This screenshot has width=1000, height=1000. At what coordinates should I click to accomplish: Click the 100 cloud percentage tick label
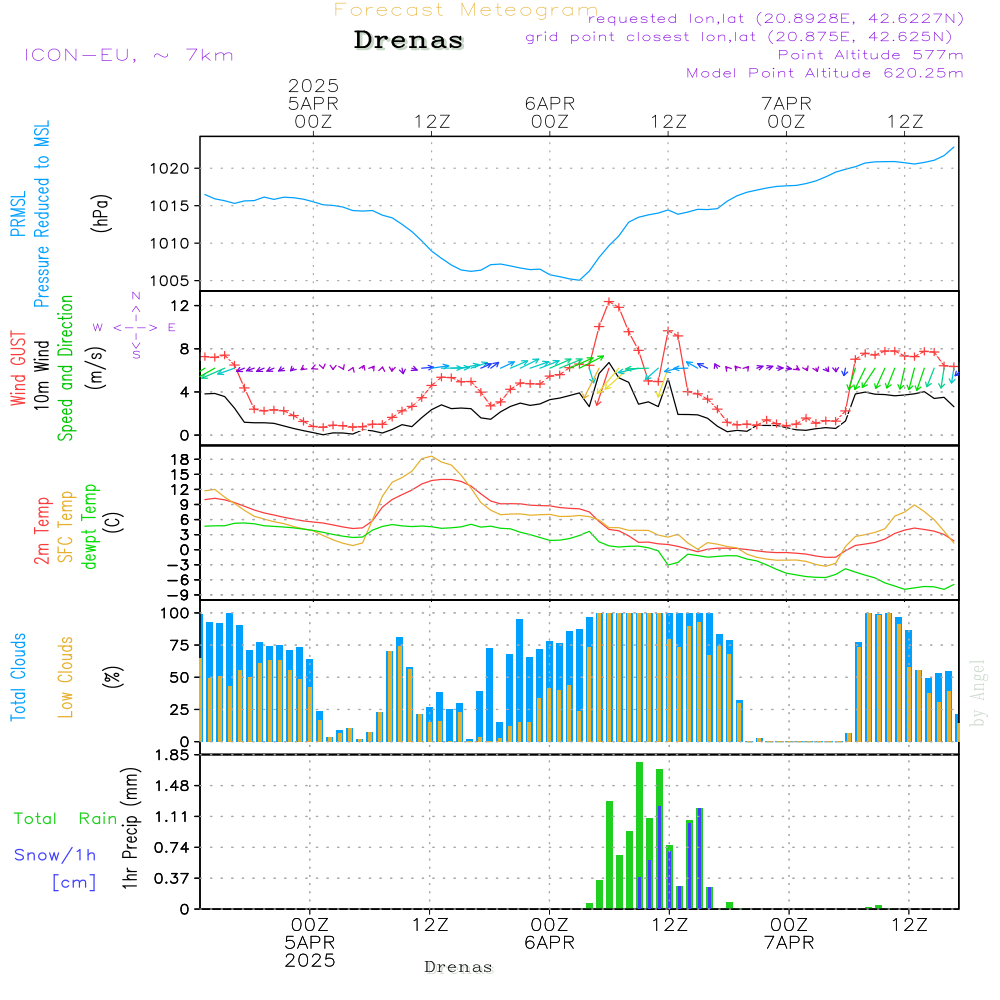(x=175, y=613)
